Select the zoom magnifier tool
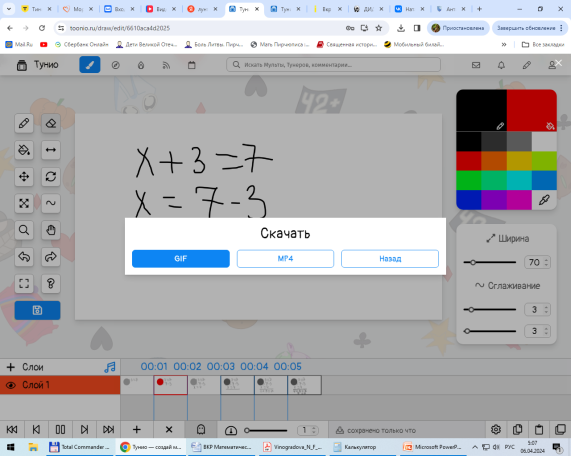This screenshot has height=457, width=571. [x=24, y=230]
